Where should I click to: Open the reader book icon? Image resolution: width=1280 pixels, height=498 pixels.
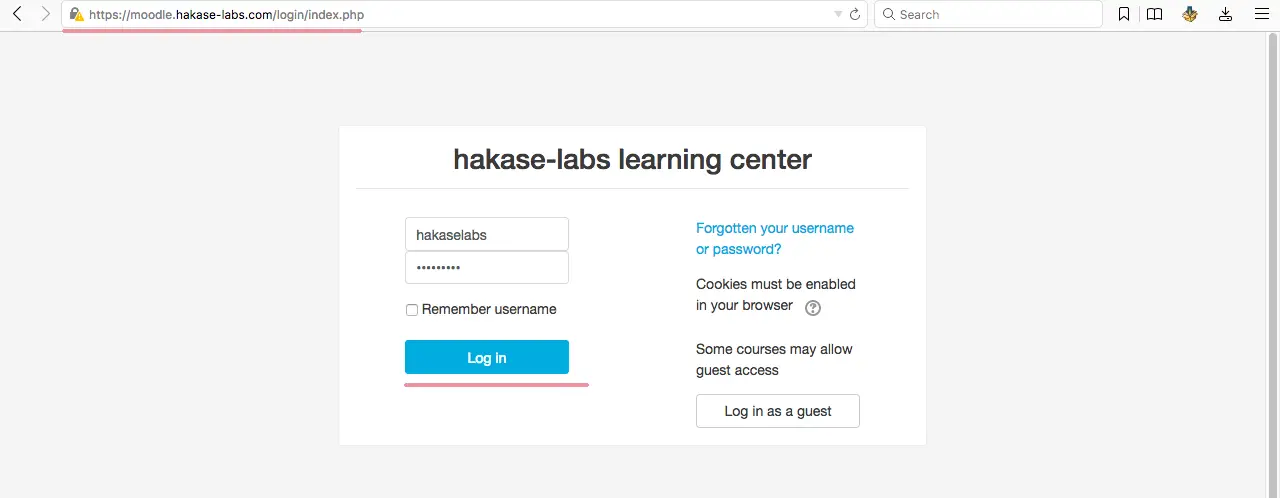[x=1154, y=14]
